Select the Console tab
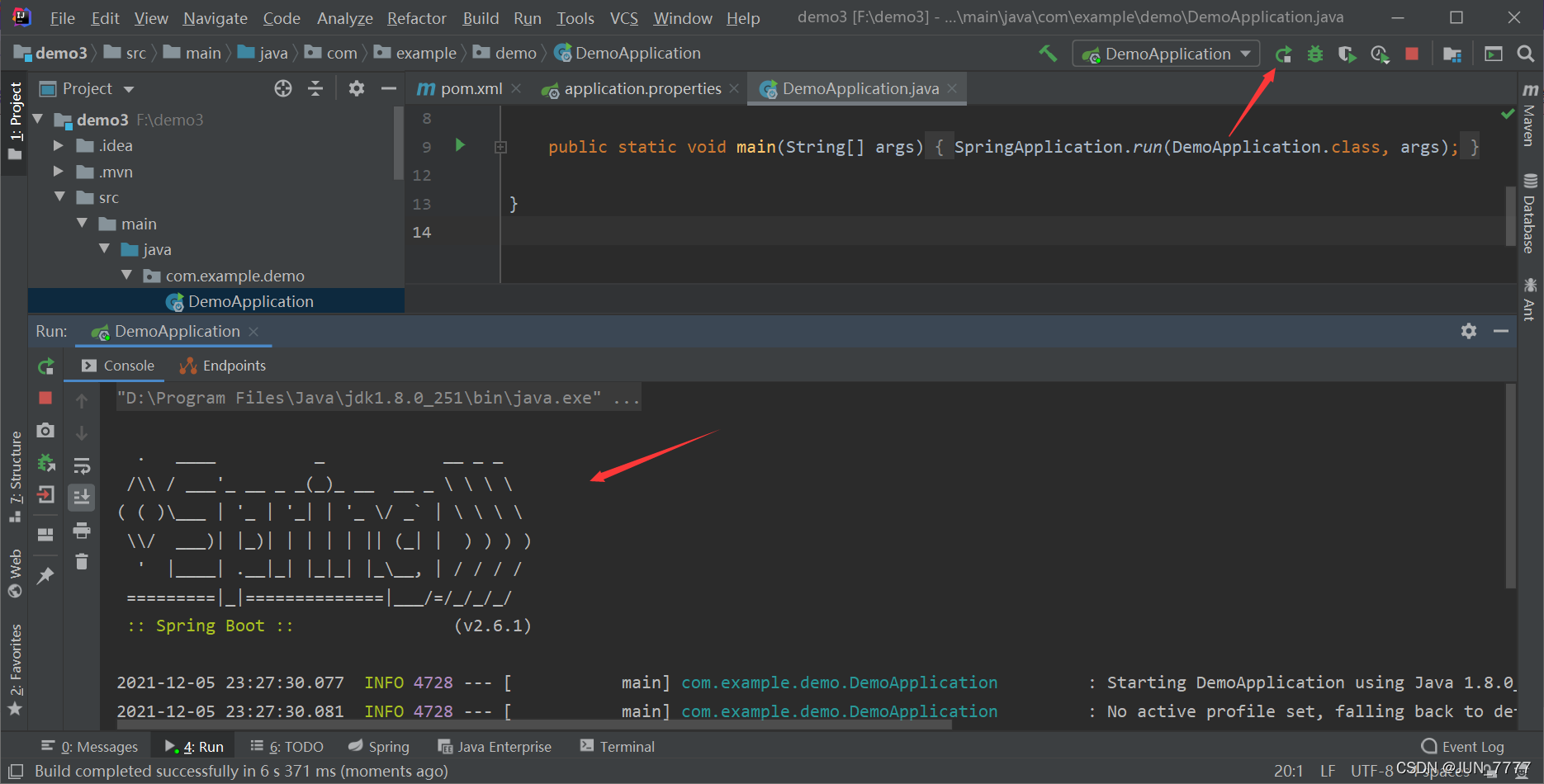This screenshot has width=1544, height=784. pyautogui.click(x=117, y=366)
